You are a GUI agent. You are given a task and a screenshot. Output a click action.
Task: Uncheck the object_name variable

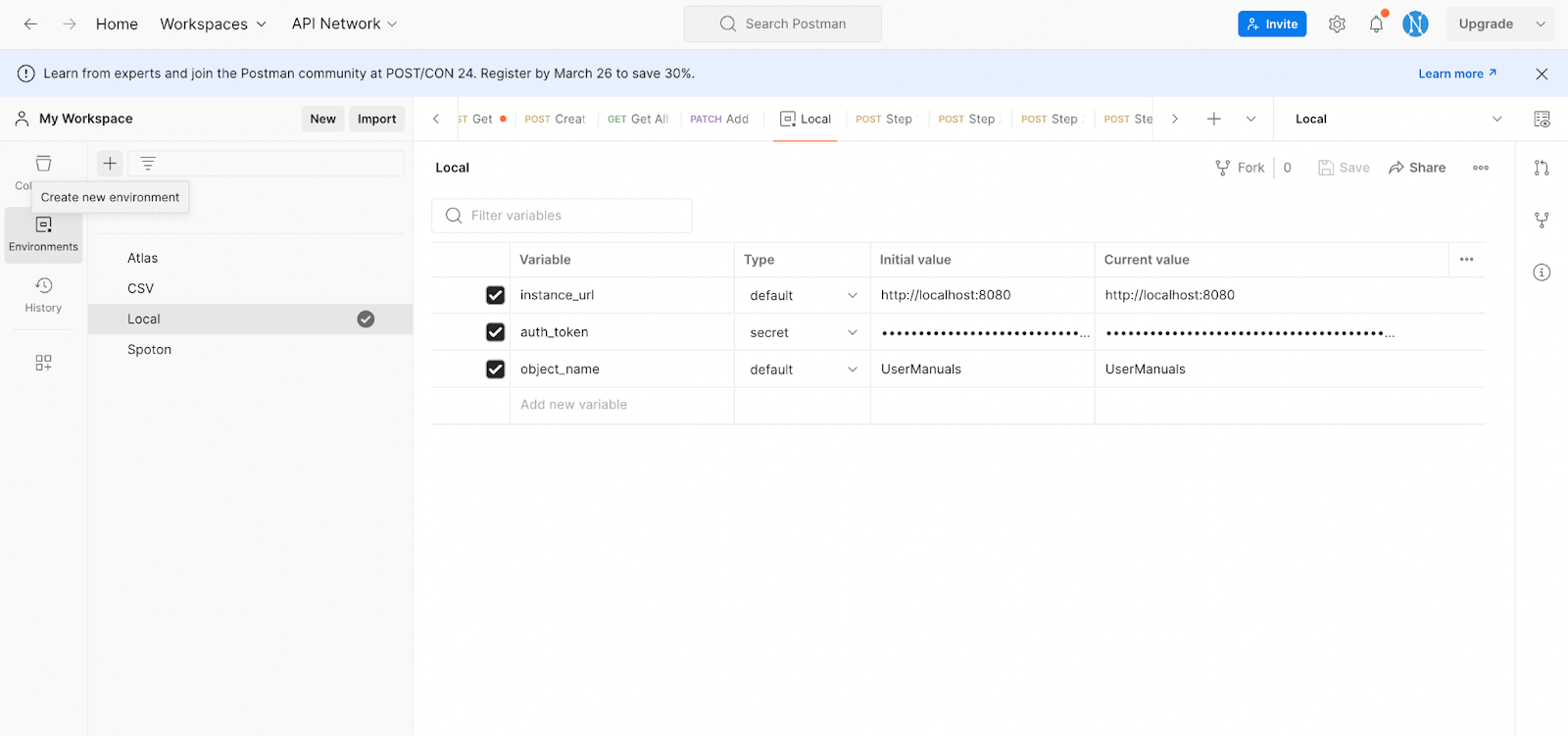[x=495, y=369]
